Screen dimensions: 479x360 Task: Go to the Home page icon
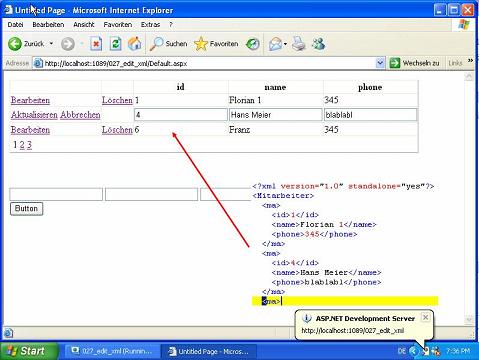tap(135, 44)
